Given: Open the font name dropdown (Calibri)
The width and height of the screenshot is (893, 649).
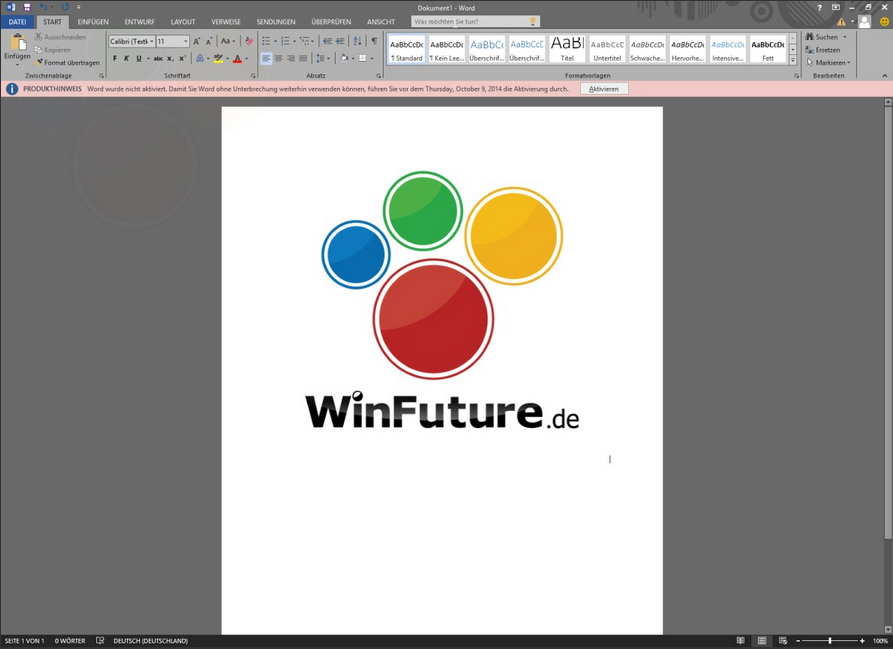Looking at the screenshot, I should pos(151,42).
